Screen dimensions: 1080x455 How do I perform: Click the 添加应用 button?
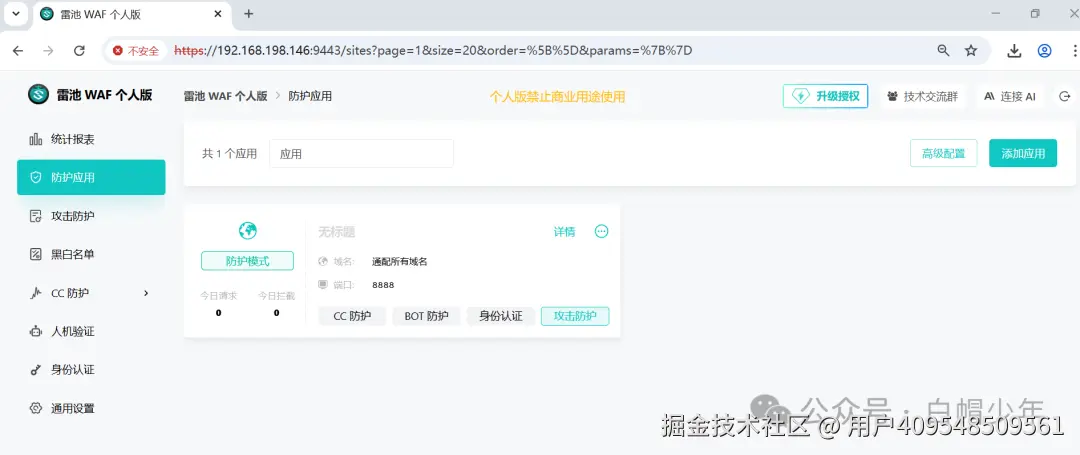pos(1023,154)
